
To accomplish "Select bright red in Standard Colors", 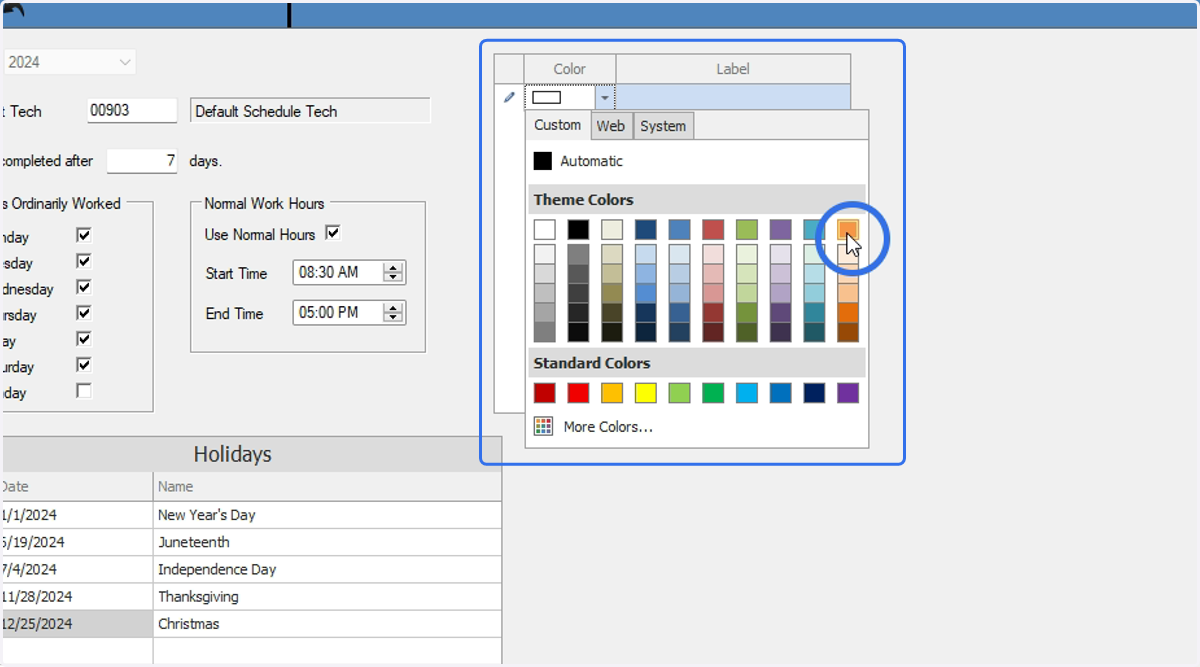I will (578, 393).
